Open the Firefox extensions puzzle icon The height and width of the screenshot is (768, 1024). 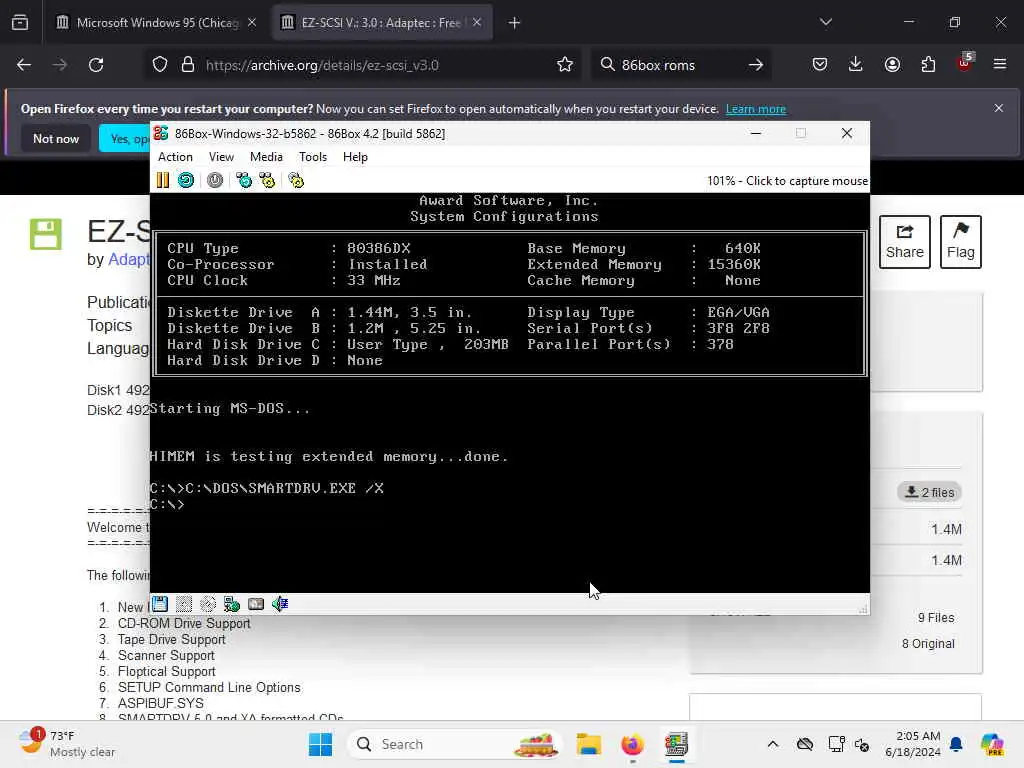coord(928,65)
